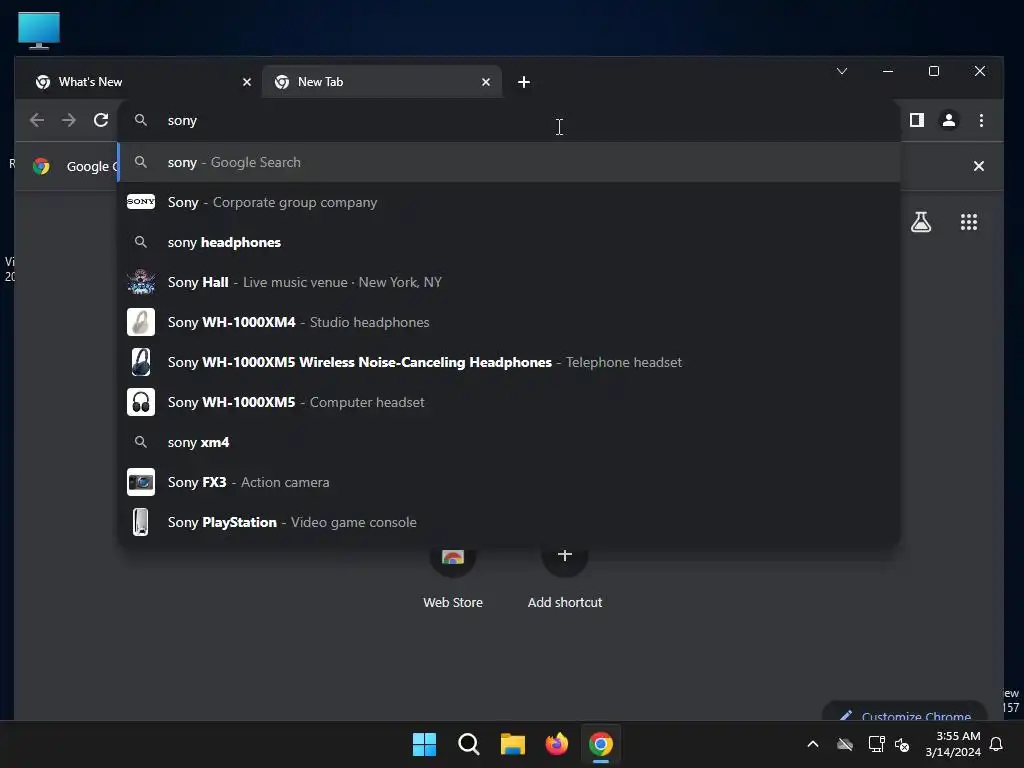Open Windows taskbar search

coord(468,744)
